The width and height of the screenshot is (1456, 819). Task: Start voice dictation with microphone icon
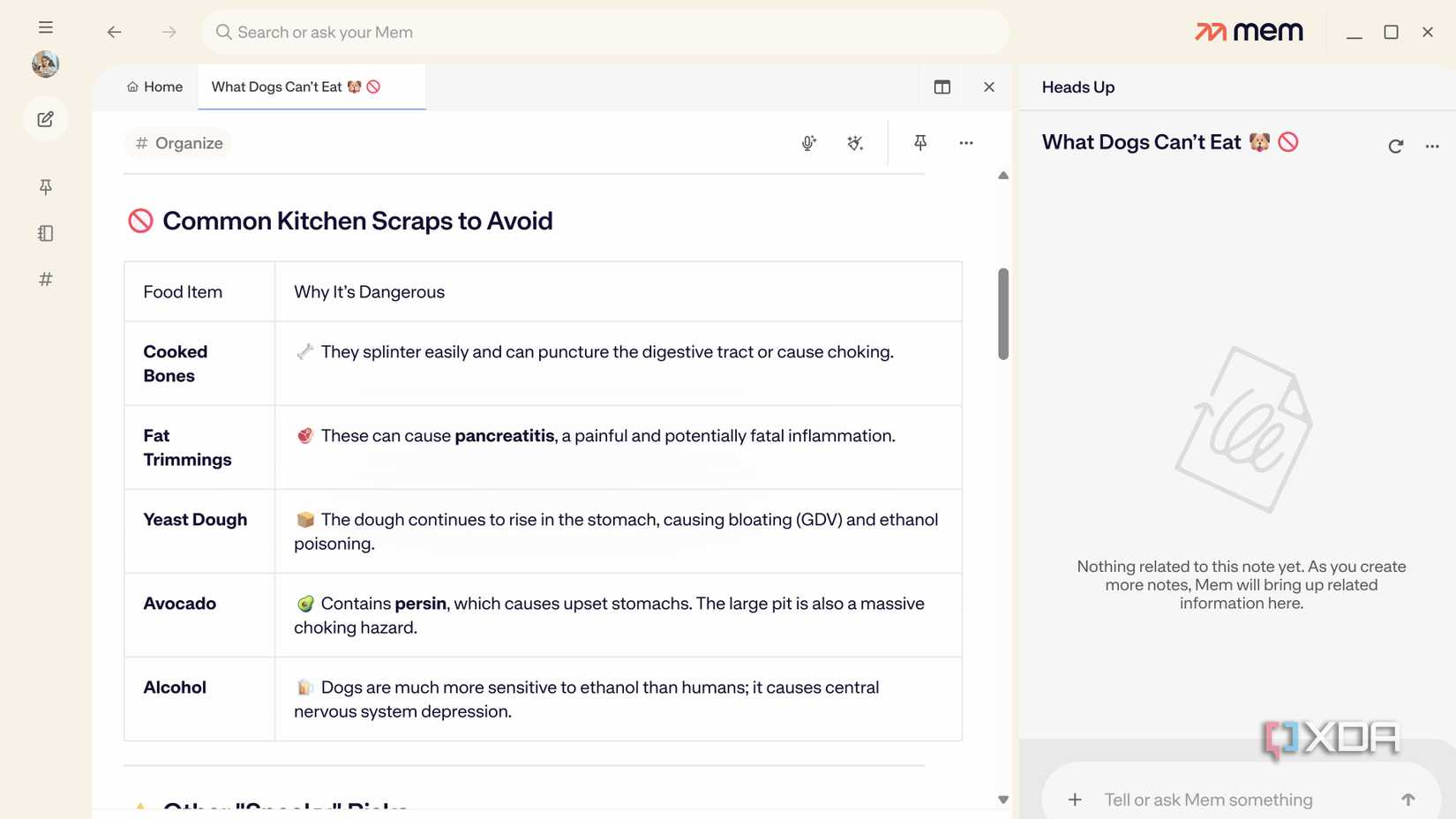808,143
